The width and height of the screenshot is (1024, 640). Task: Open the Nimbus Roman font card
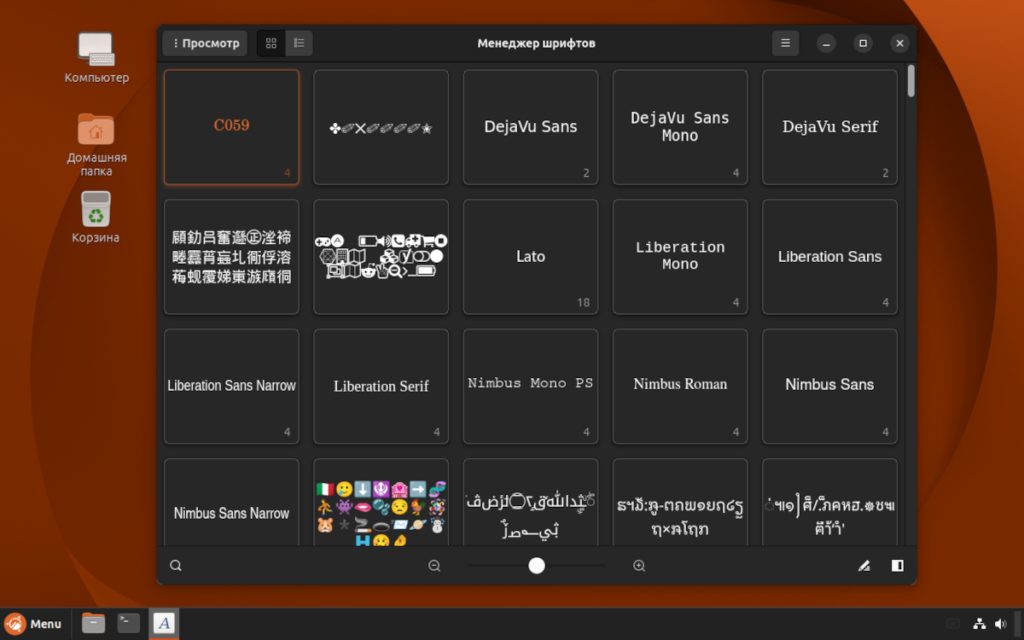click(680, 386)
